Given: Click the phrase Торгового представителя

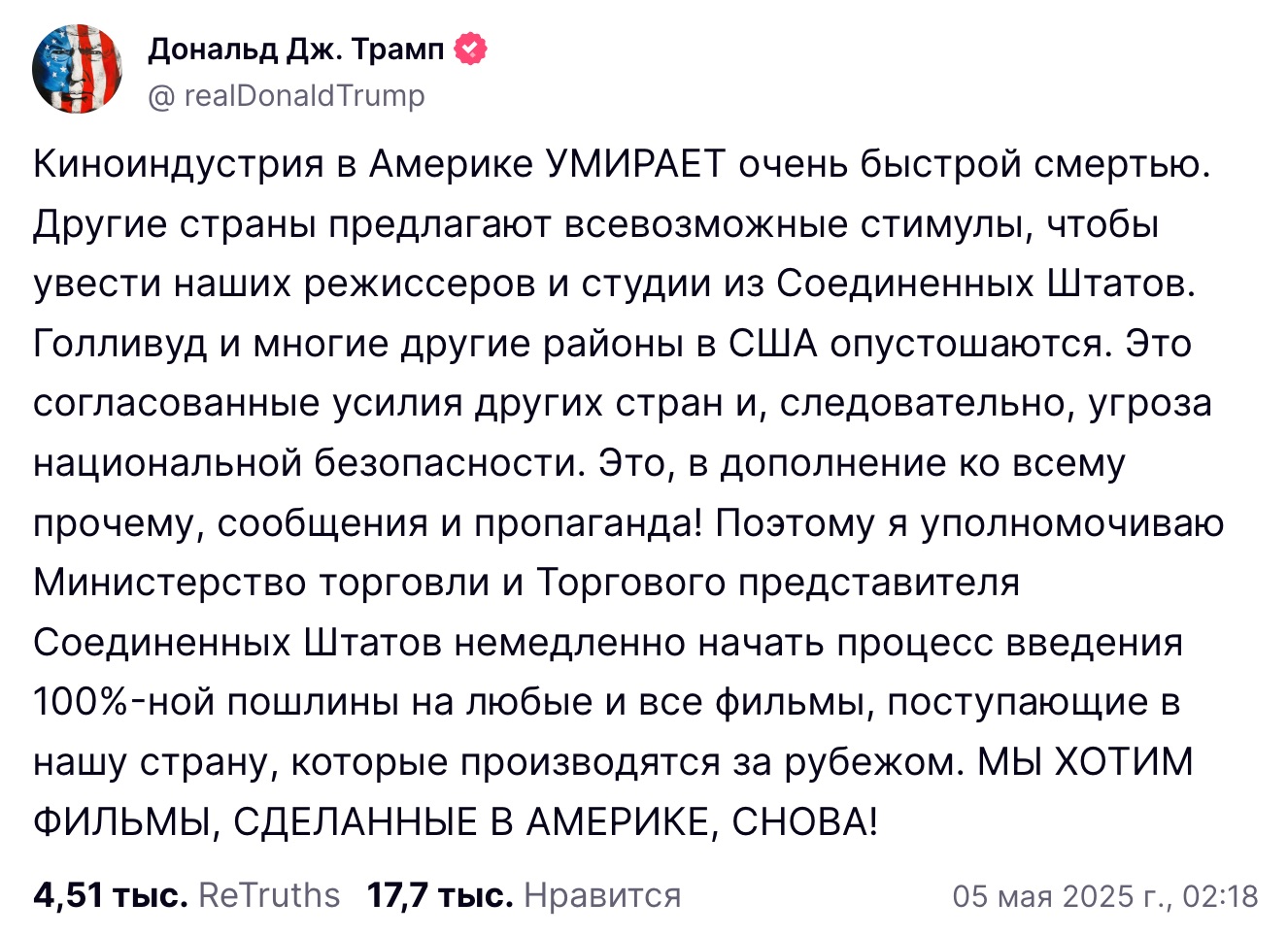Looking at the screenshot, I should click(x=778, y=583).
